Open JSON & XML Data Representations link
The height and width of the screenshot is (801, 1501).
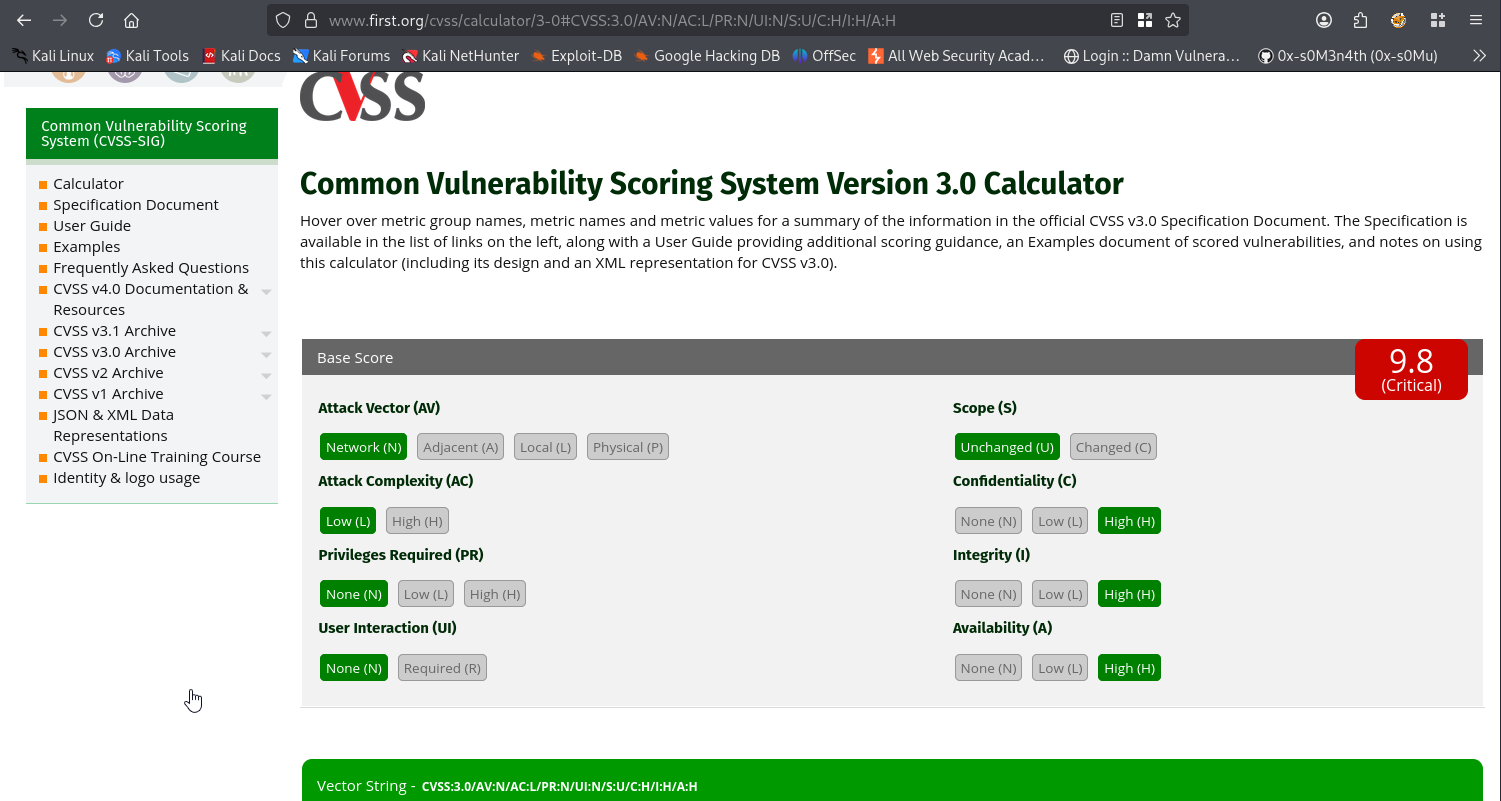click(x=113, y=425)
